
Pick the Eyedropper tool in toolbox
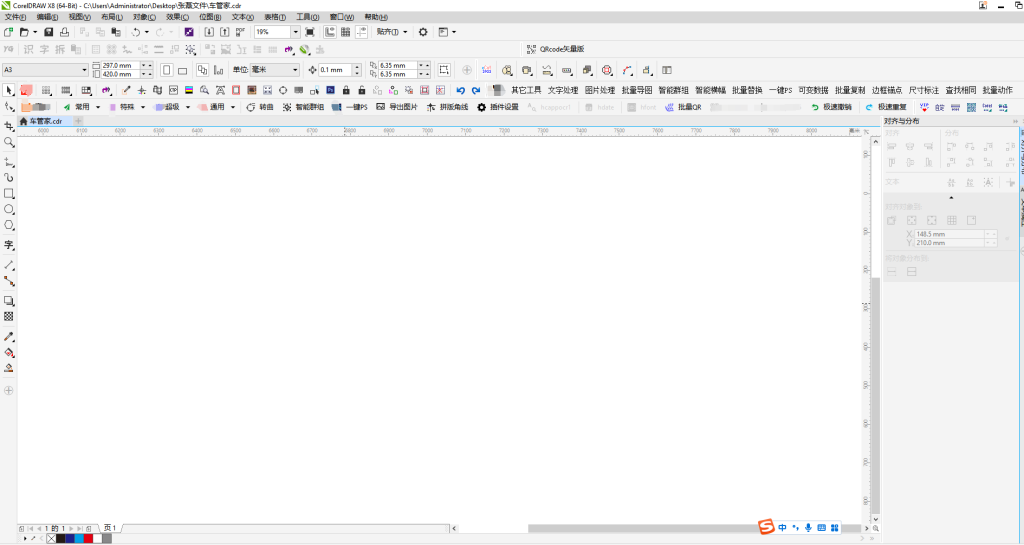coord(9,337)
